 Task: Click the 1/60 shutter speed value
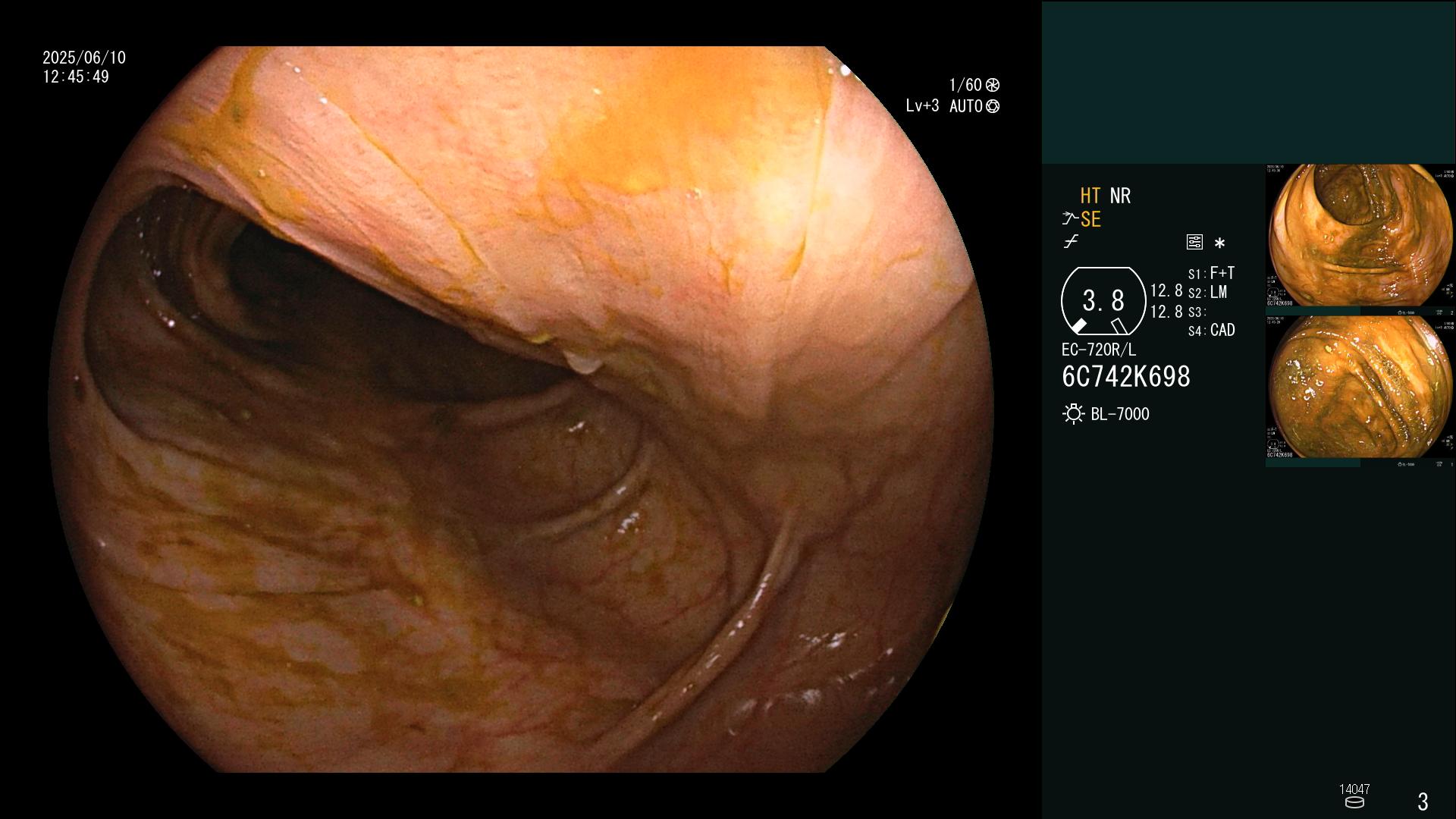(965, 85)
